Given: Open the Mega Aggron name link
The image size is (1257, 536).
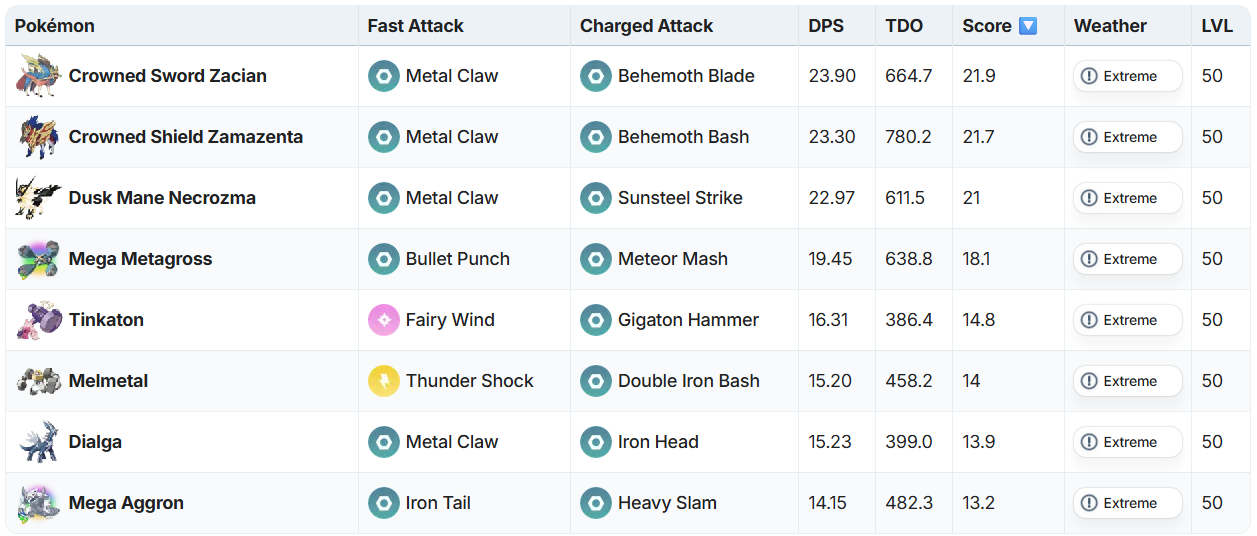Looking at the screenshot, I should point(126,503).
